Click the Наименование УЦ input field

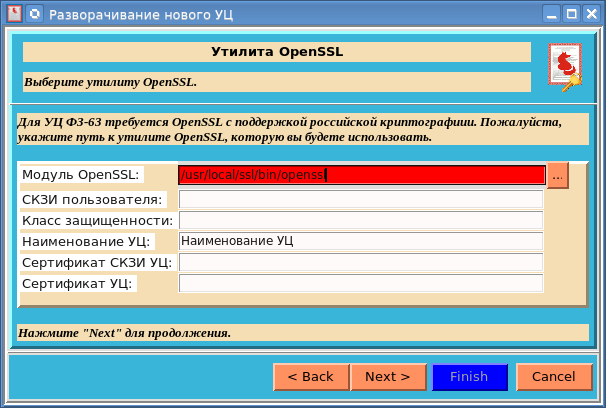point(361,241)
